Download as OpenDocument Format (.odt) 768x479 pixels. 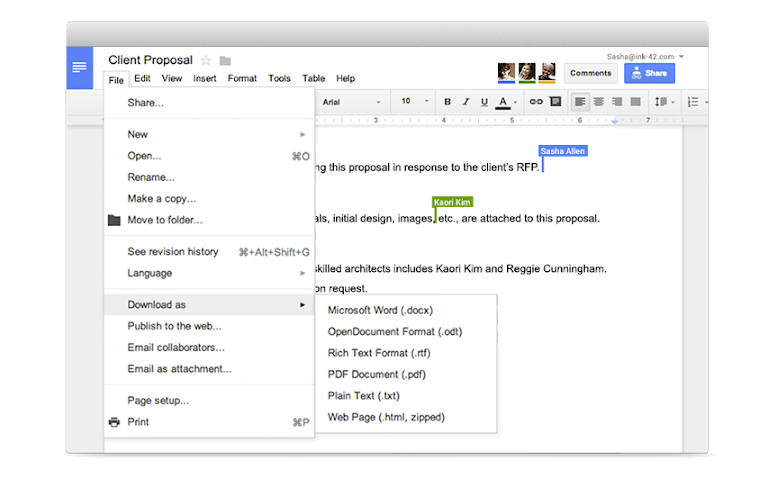[x=406, y=332]
